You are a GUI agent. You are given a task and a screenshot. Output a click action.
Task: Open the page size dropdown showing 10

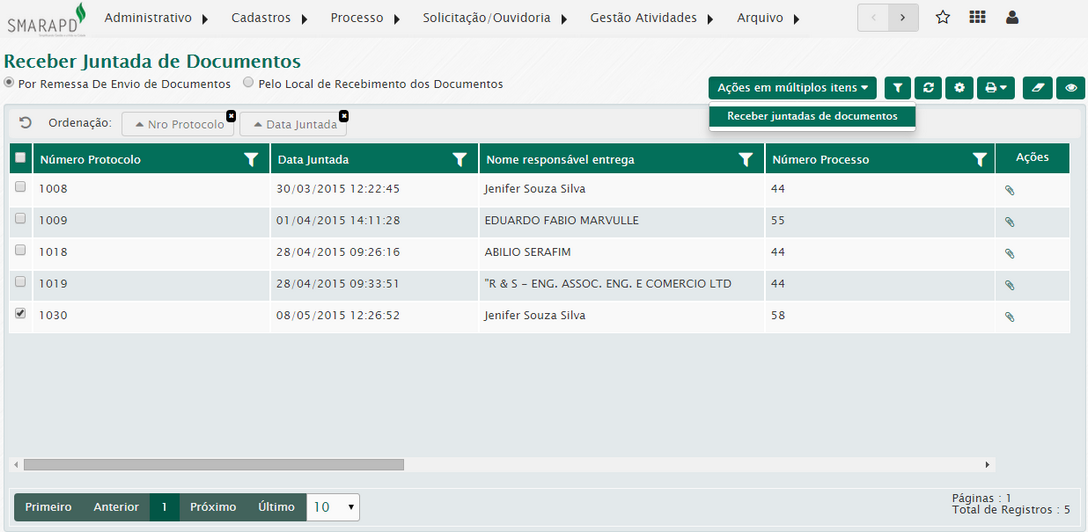click(x=333, y=507)
